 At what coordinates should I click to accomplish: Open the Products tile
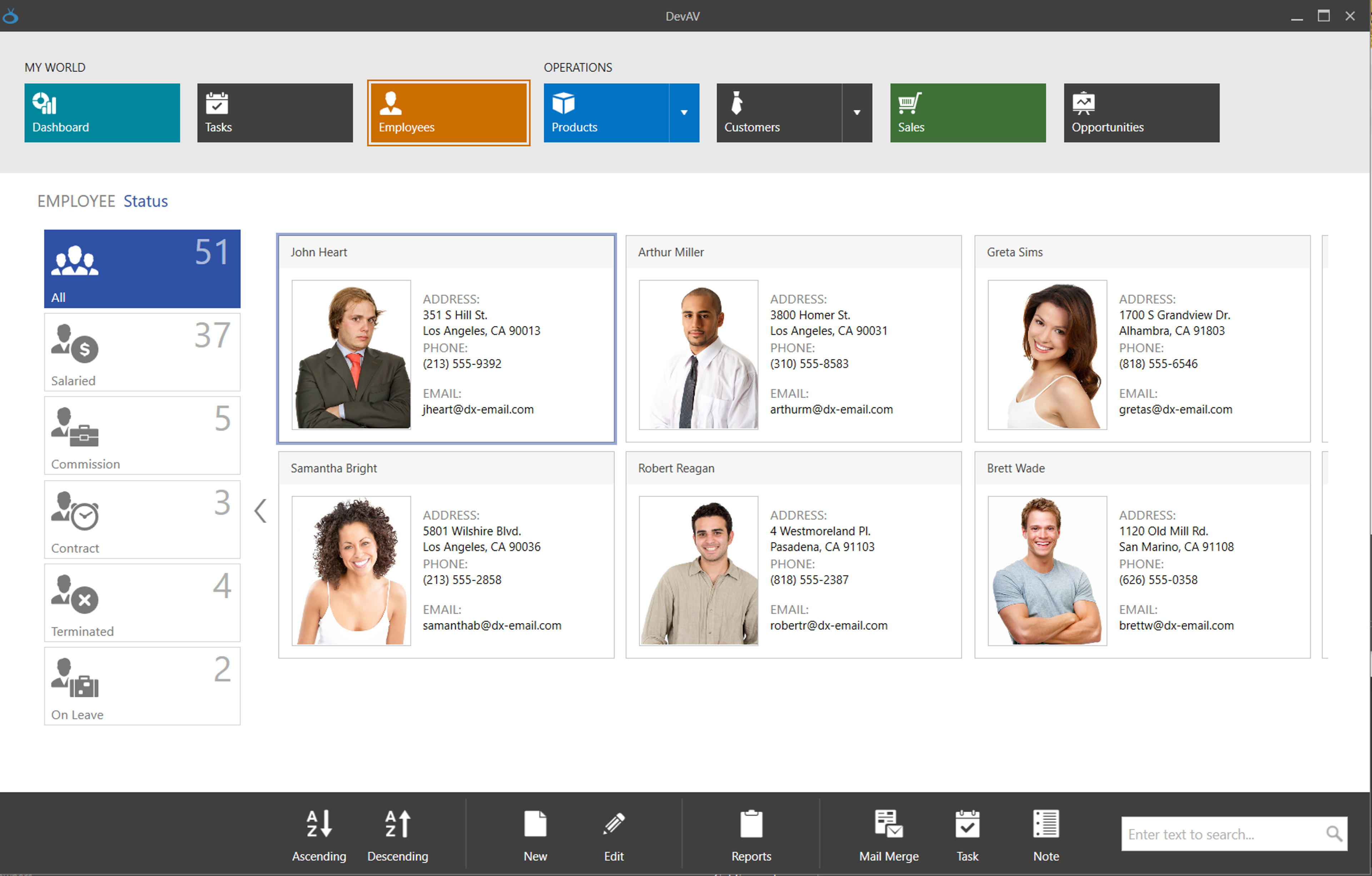(x=606, y=113)
